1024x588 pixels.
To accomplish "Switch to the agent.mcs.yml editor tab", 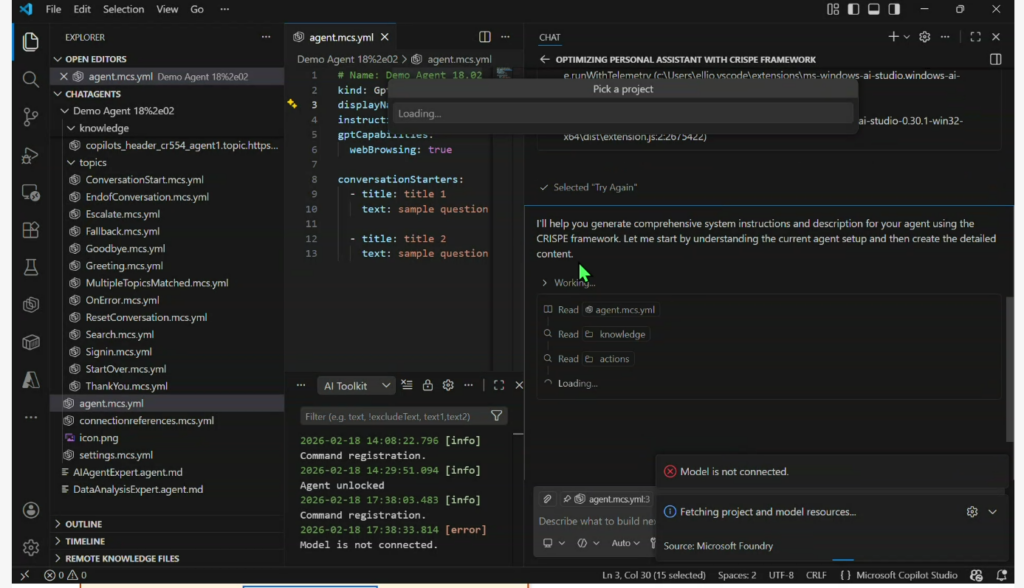I will (335, 37).
